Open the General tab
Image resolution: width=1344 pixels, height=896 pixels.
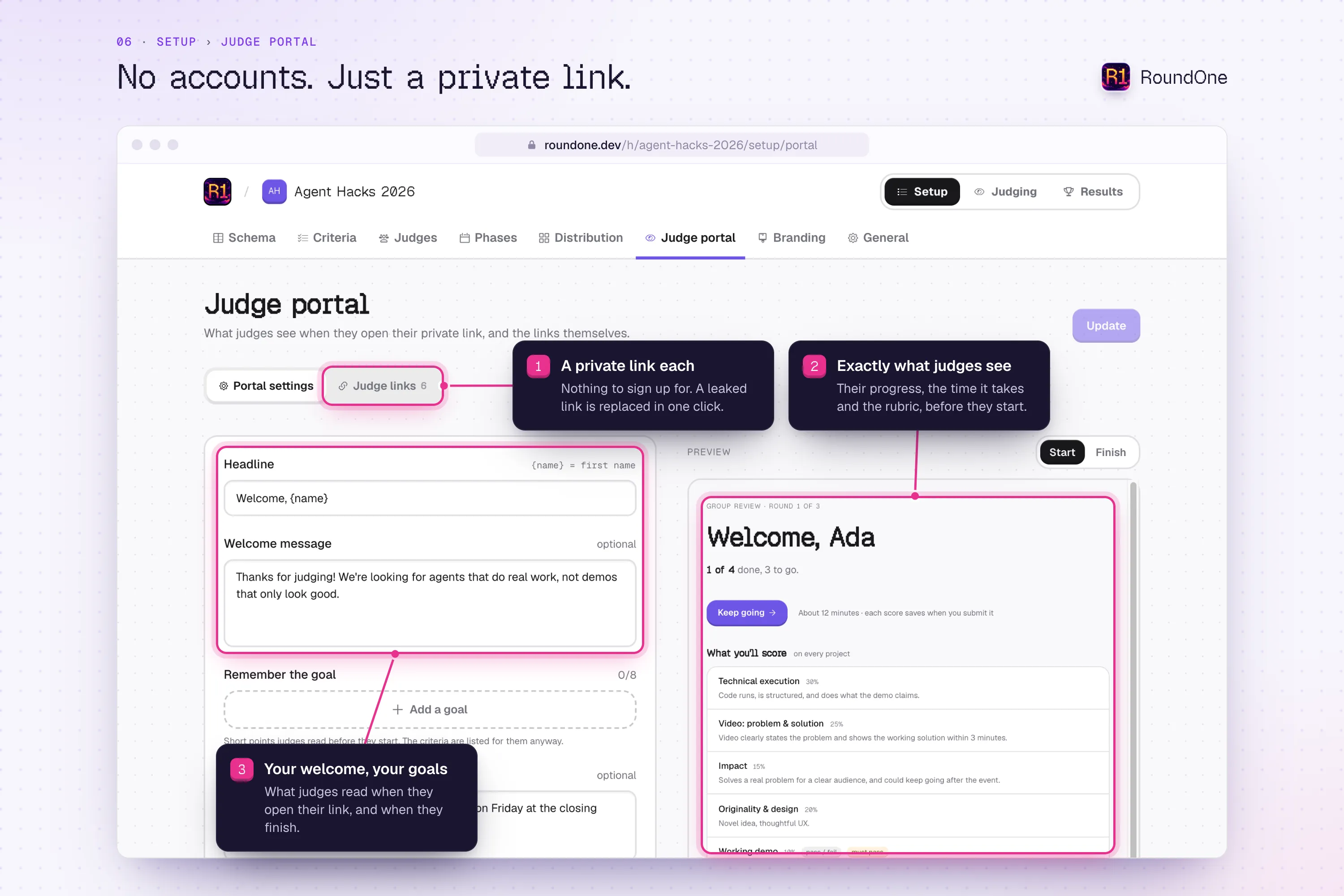[x=878, y=238]
